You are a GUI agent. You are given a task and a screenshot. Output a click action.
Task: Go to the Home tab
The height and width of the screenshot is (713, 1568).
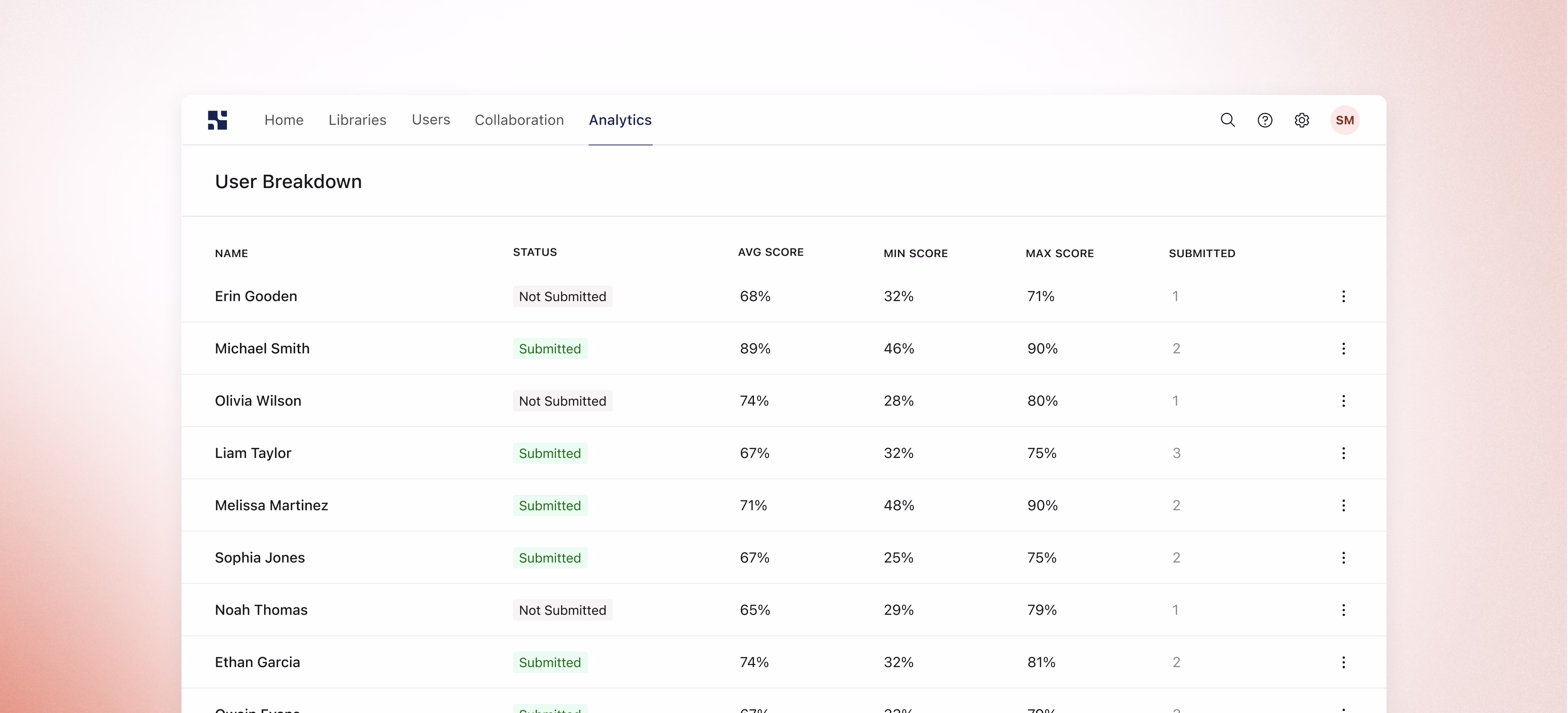284,120
